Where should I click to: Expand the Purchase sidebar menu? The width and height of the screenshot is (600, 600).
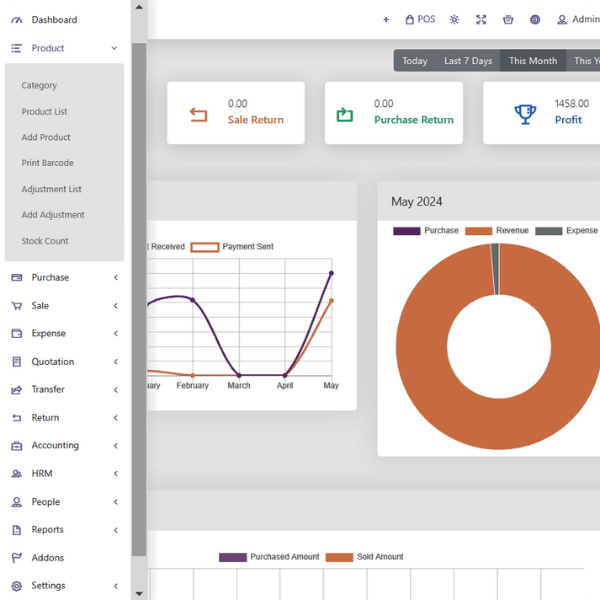click(x=115, y=278)
